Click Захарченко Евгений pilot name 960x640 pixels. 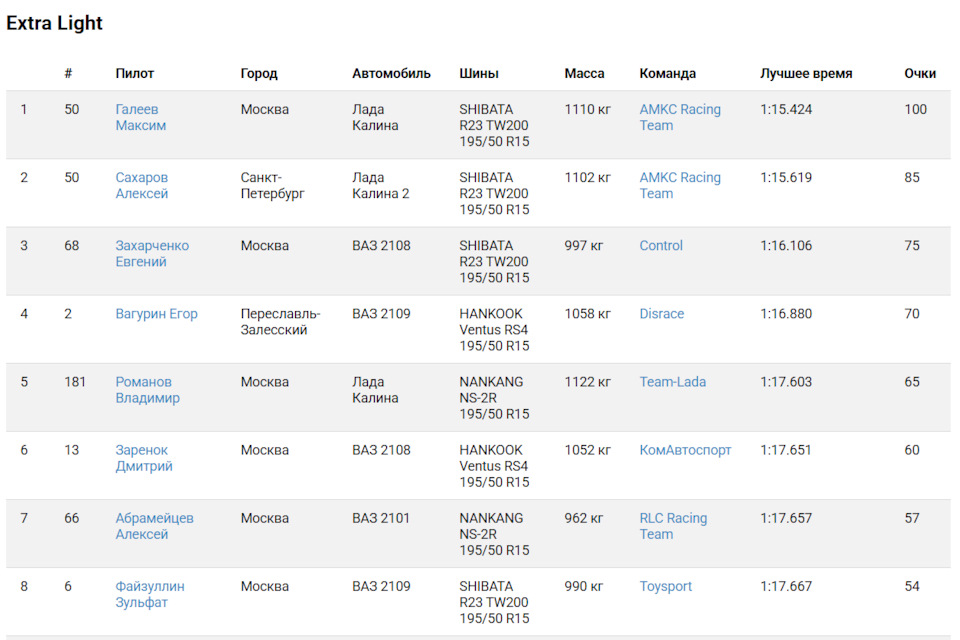[x=152, y=253]
